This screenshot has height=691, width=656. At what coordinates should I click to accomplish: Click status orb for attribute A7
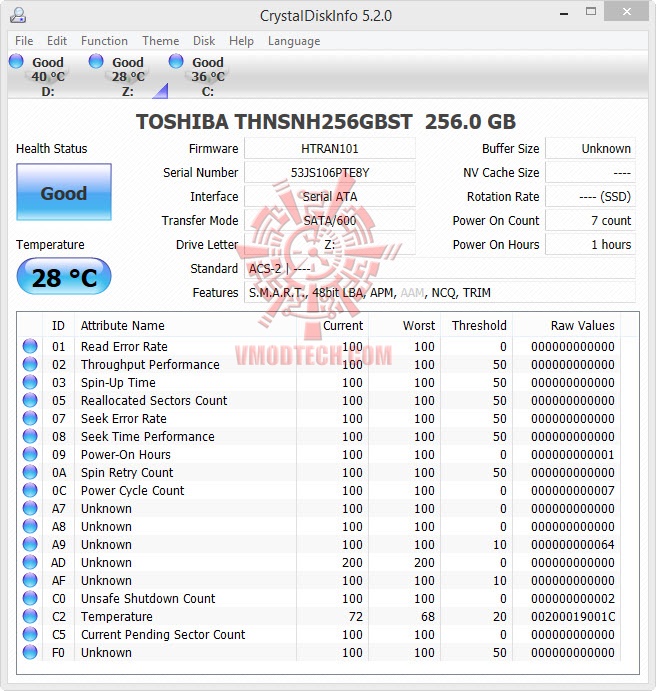tap(30, 508)
